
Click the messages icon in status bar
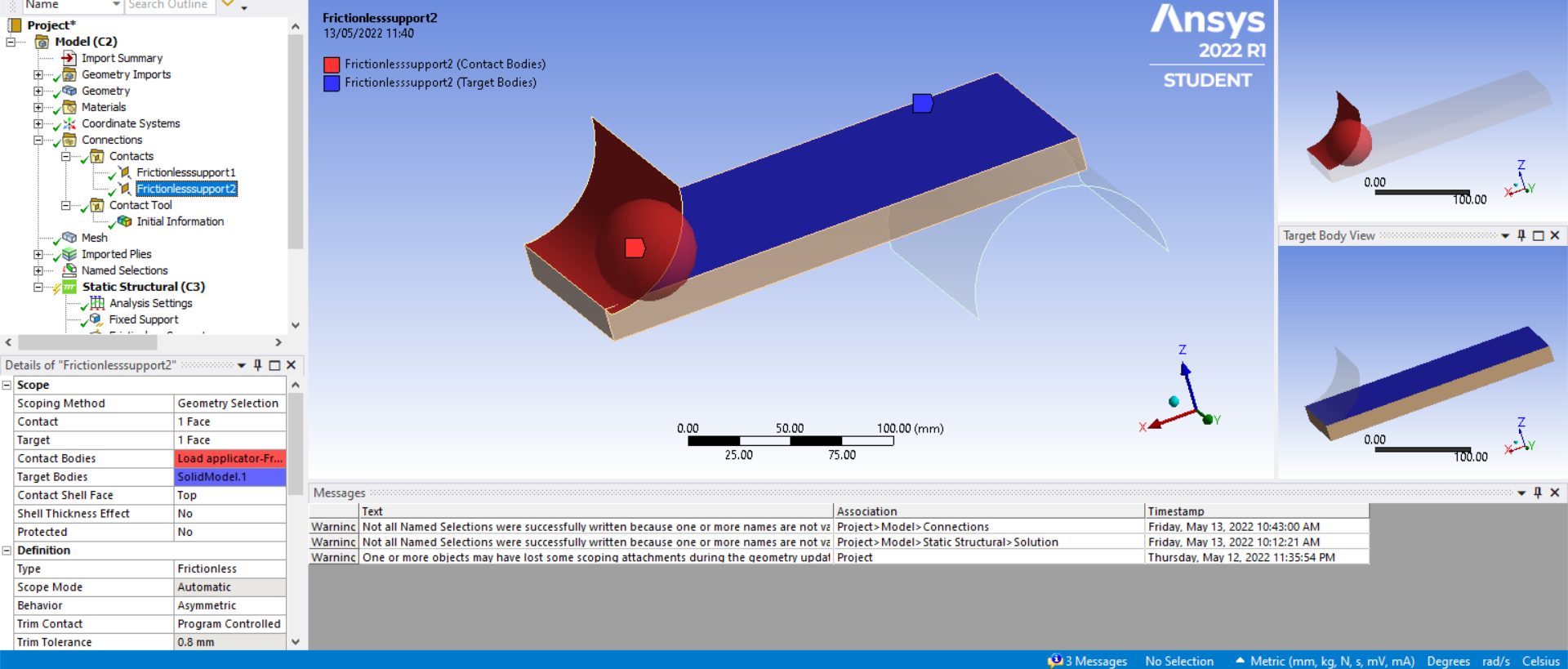click(1056, 660)
